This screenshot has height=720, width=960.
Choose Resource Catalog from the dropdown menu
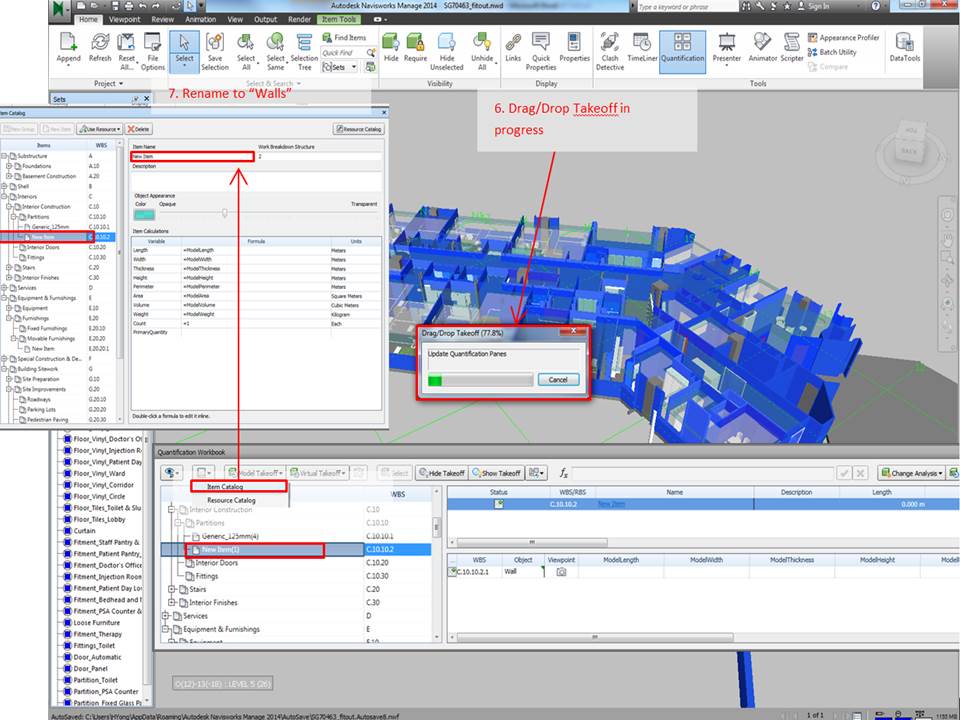coord(231,500)
